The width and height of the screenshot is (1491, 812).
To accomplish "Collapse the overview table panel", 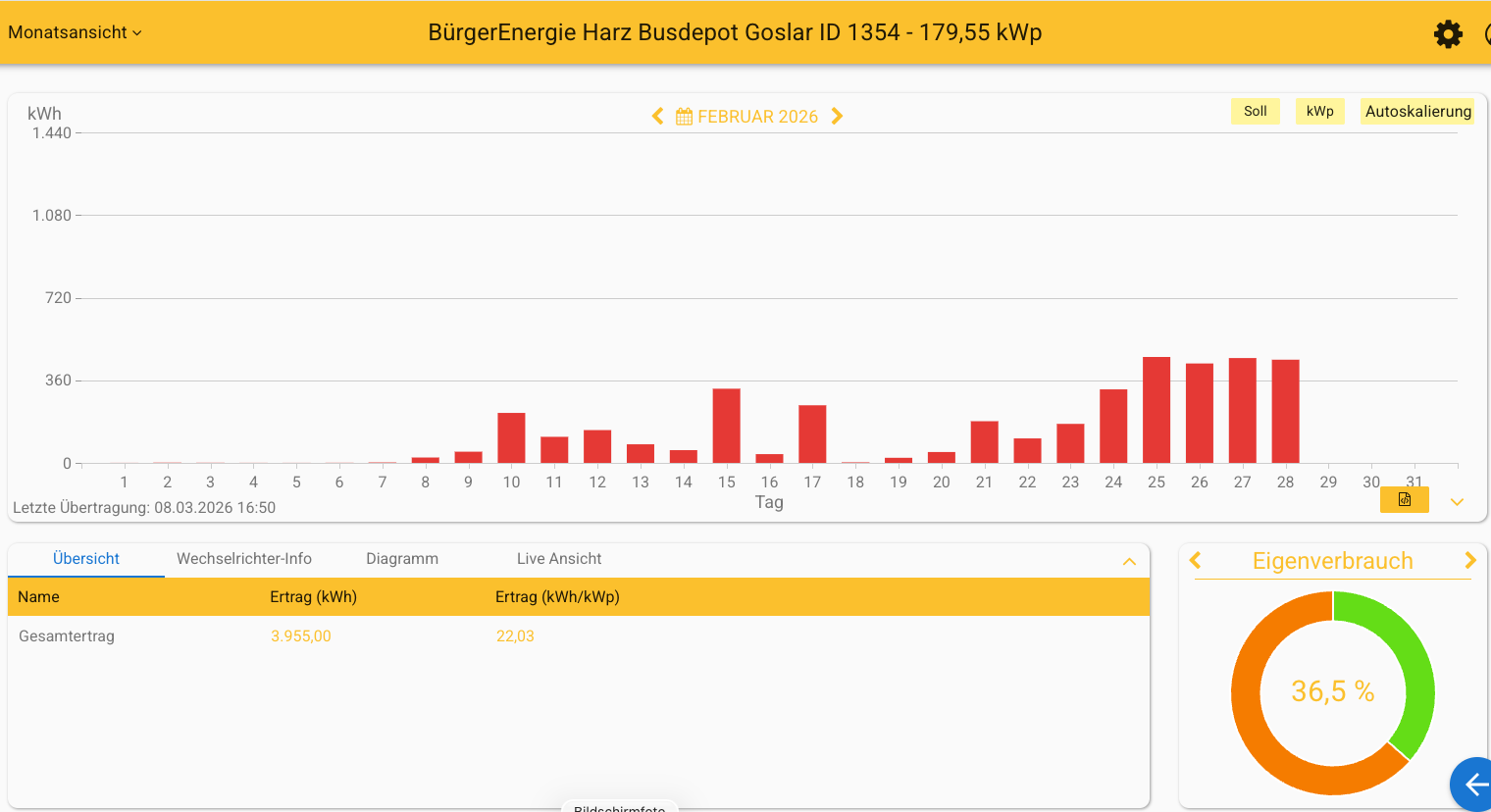I will 1129,561.
